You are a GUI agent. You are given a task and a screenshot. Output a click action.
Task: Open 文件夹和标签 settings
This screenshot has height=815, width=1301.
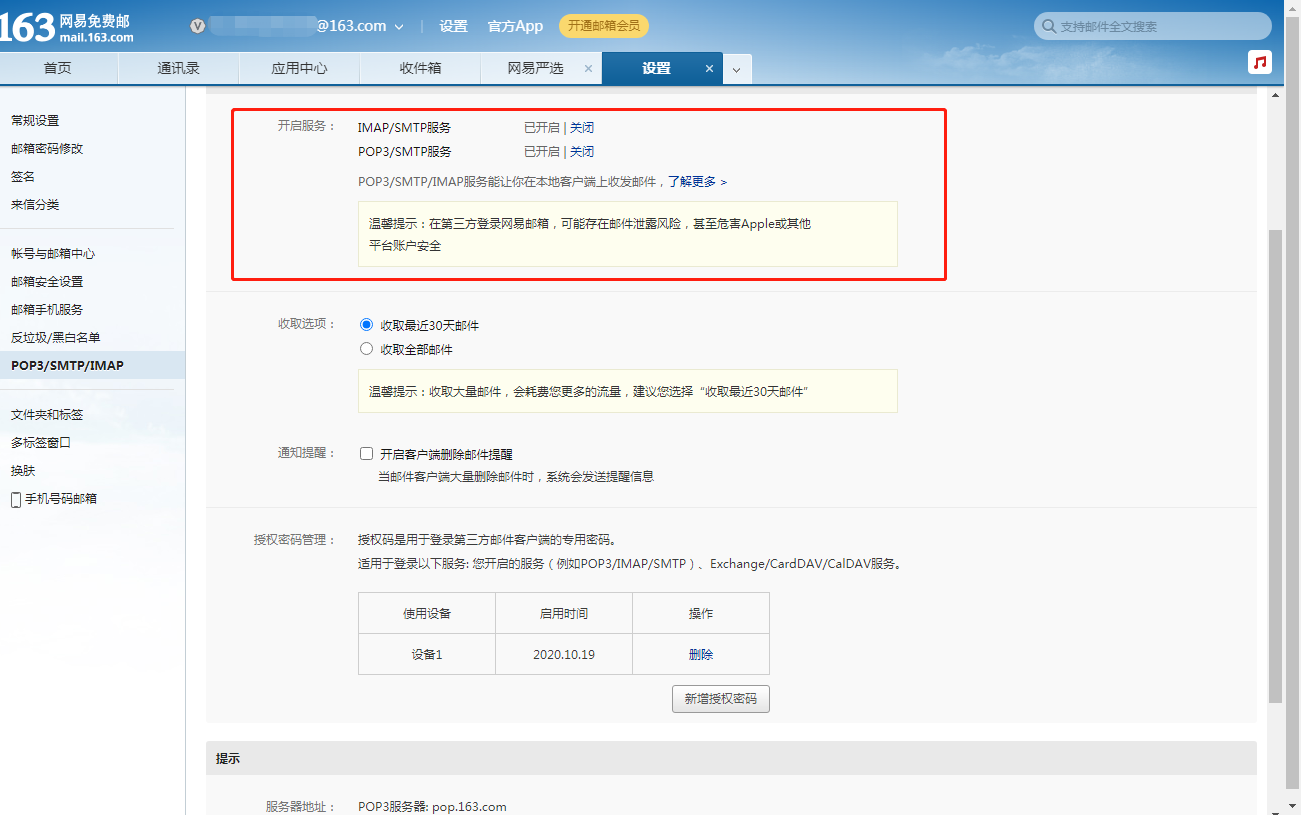[47, 415]
